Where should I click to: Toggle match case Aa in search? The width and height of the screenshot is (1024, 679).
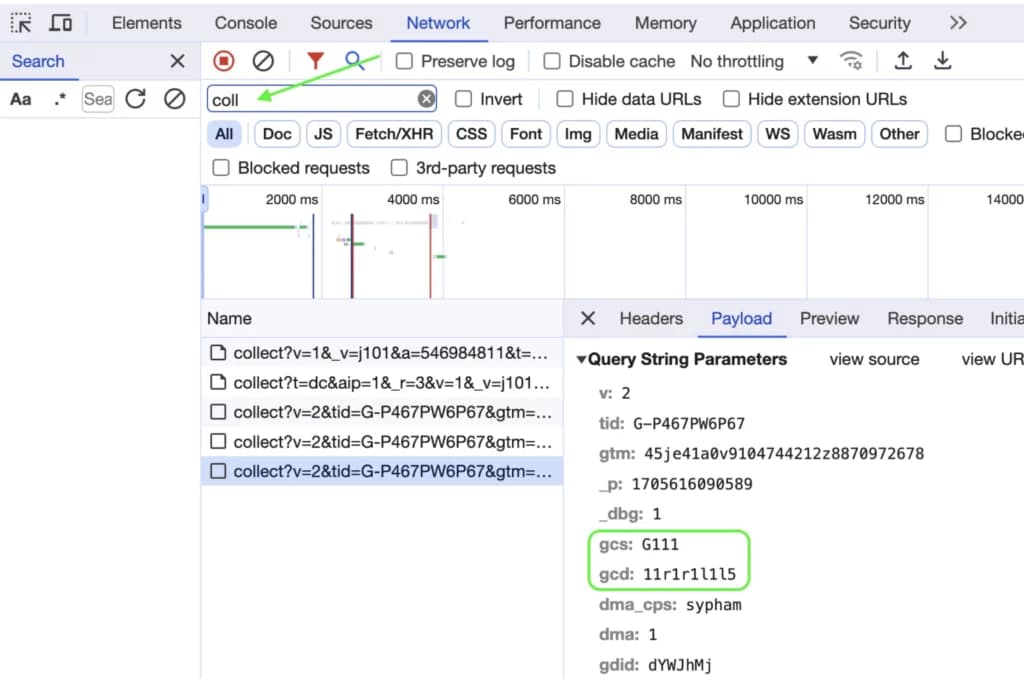pyautogui.click(x=21, y=99)
